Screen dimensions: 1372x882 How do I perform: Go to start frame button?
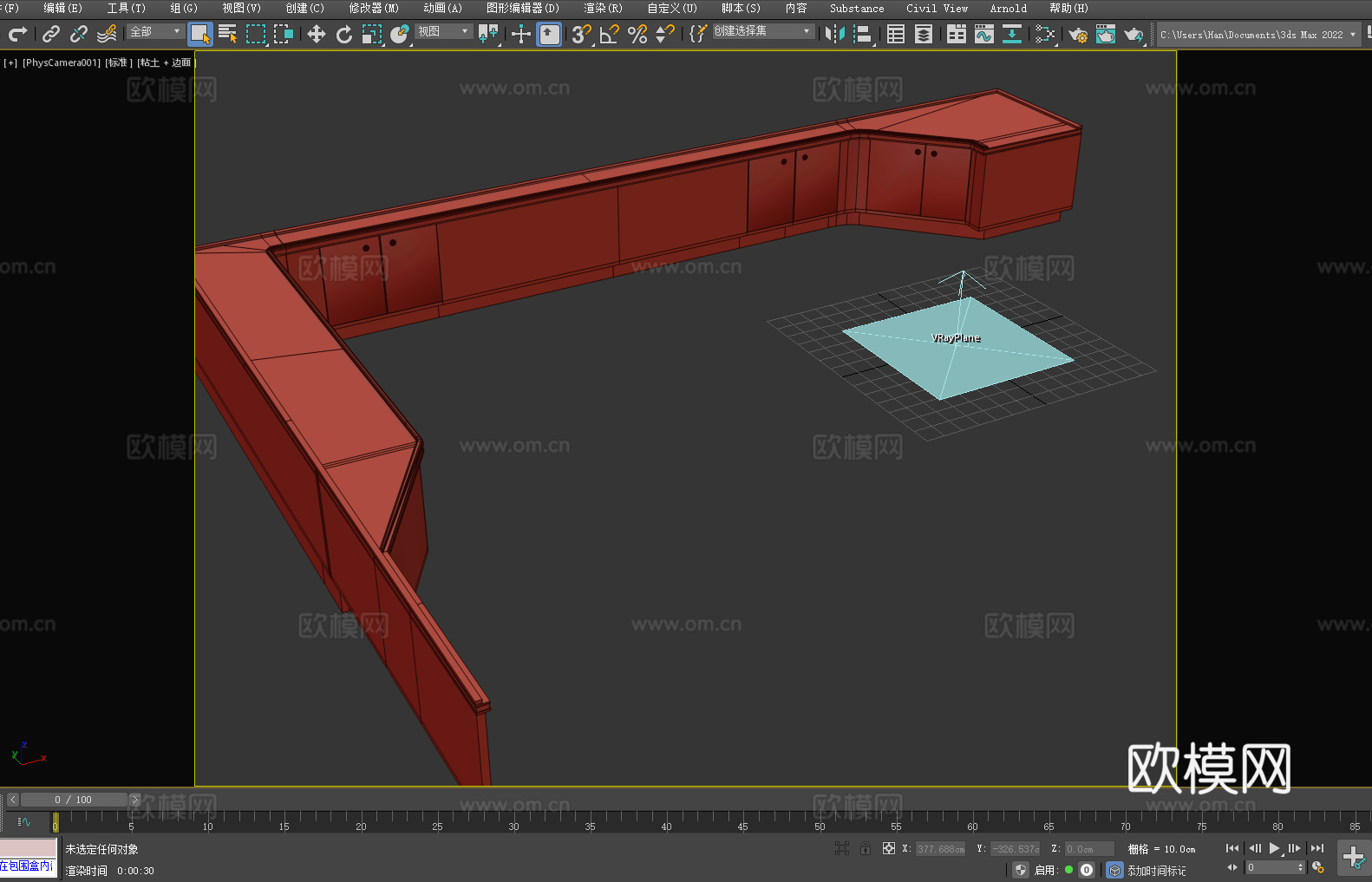(x=1232, y=848)
